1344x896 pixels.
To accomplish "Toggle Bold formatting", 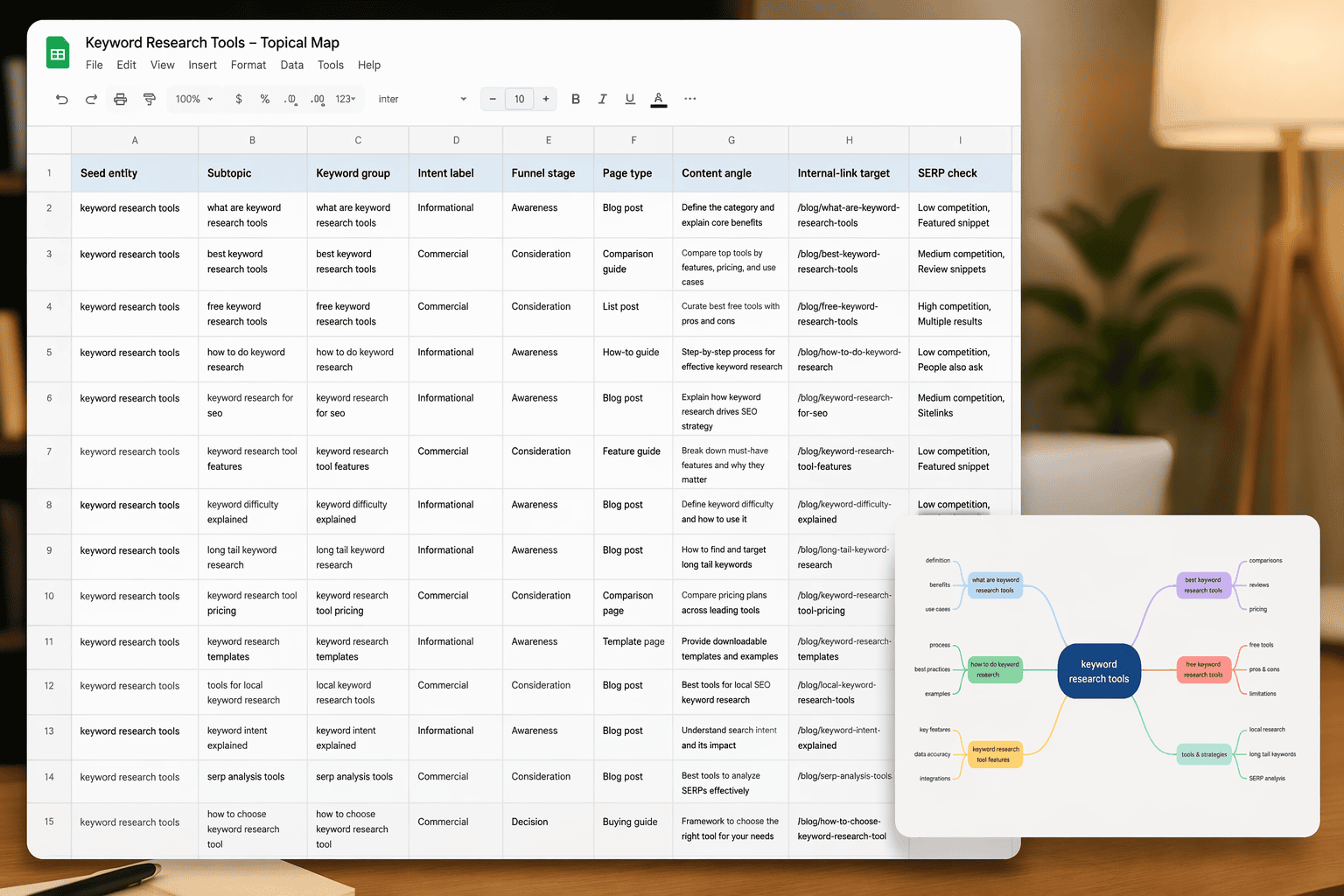I will pyautogui.click(x=576, y=99).
